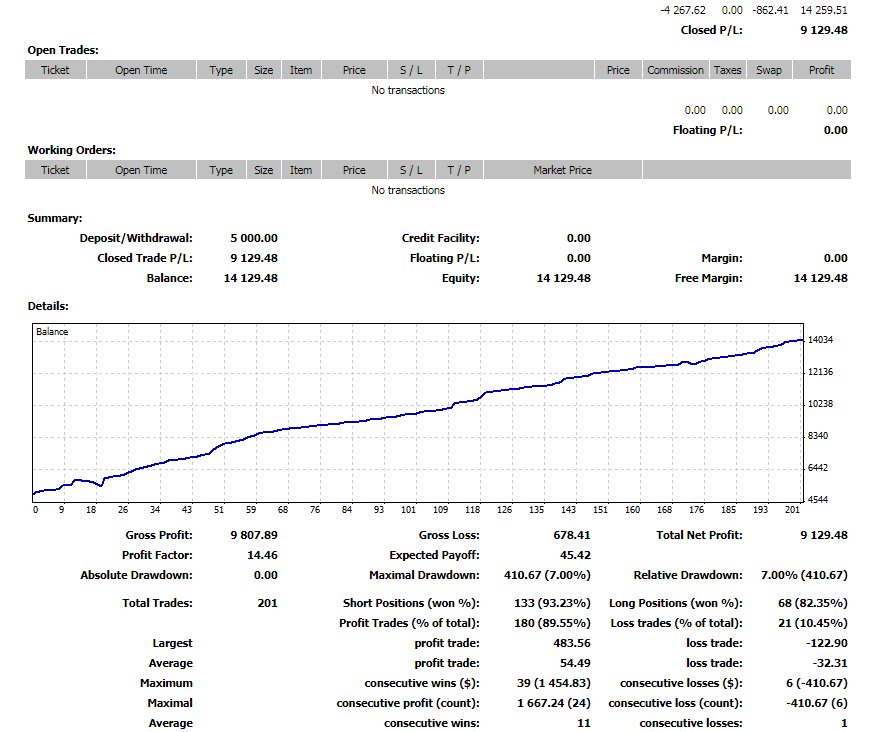Click the Item header in Working Orders table
The height and width of the screenshot is (732, 880).
[301, 170]
